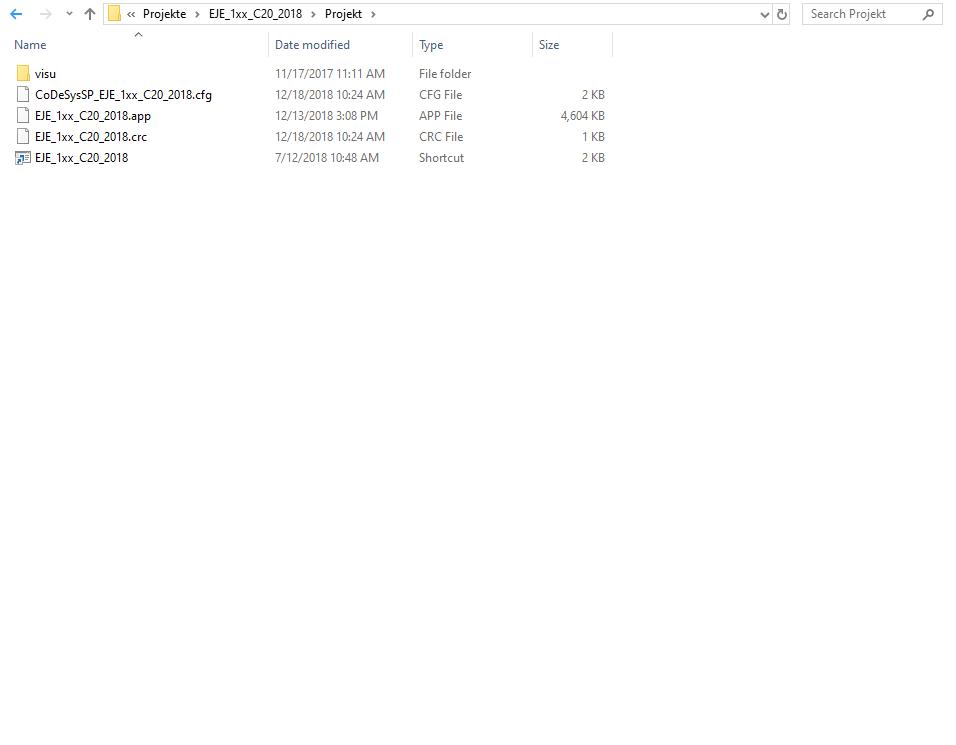
Task: Expand chevron after Projekte breadcrumb
Action: click(x=198, y=14)
